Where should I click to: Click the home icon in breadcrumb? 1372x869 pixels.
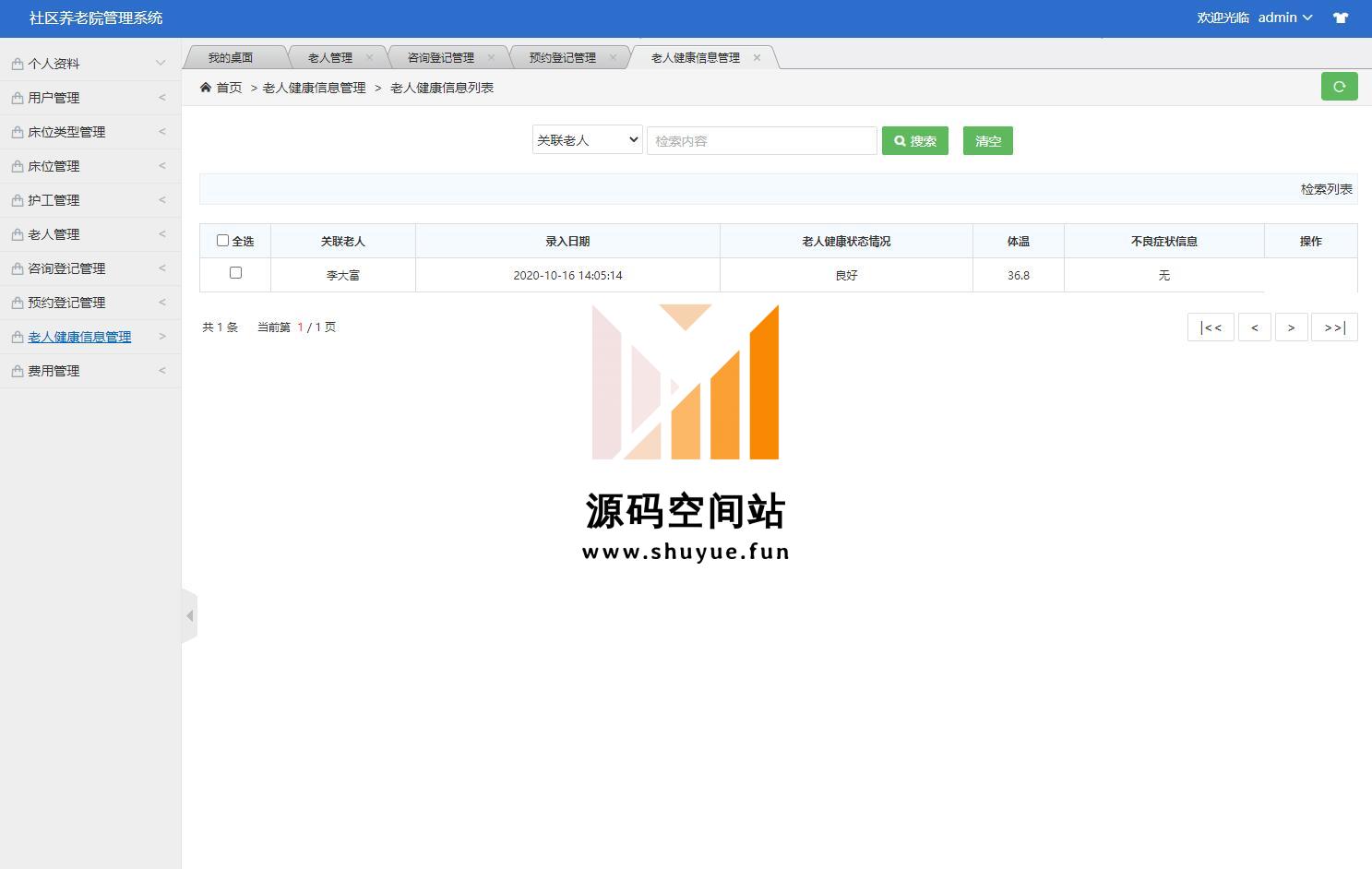pos(206,88)
